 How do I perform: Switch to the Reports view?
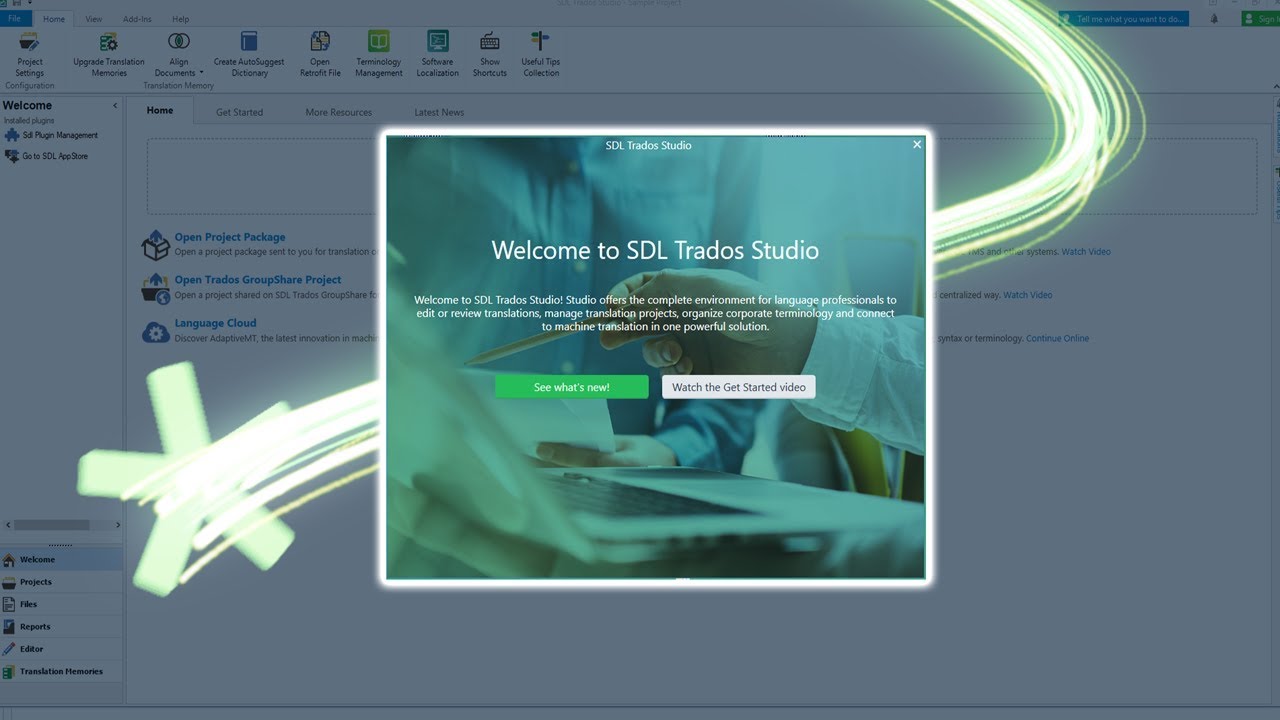61,627
